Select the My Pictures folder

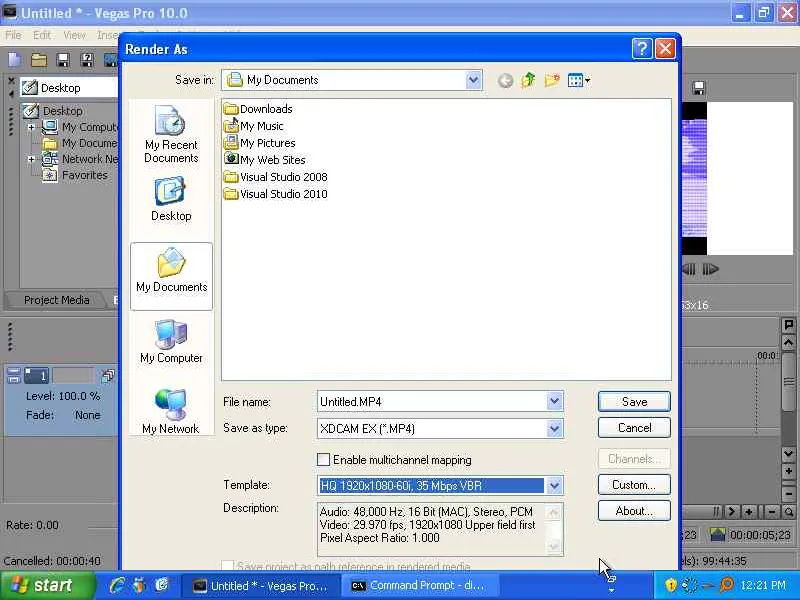(x=260, y=143)
